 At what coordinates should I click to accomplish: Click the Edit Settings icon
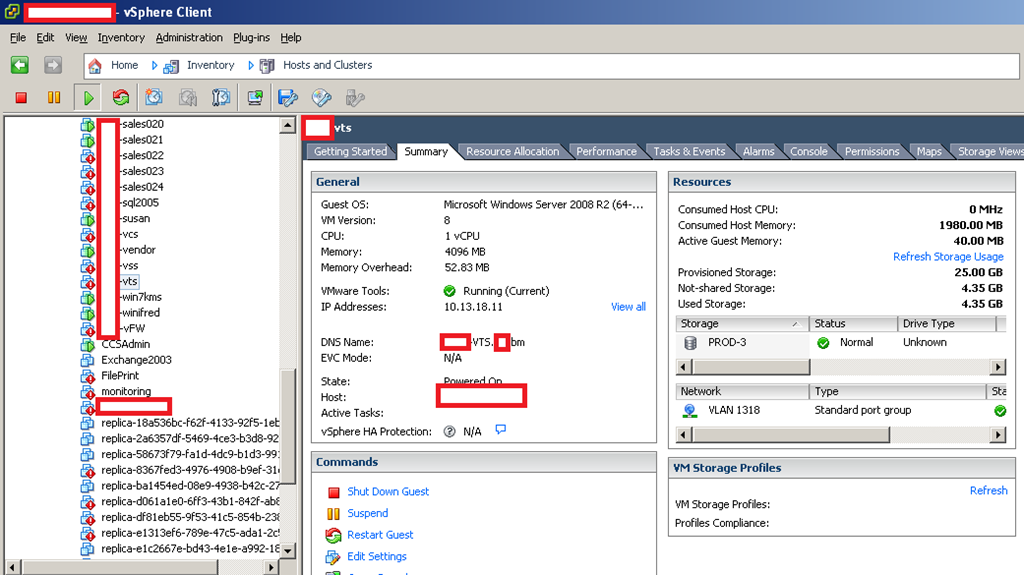[x=333, y=557]
